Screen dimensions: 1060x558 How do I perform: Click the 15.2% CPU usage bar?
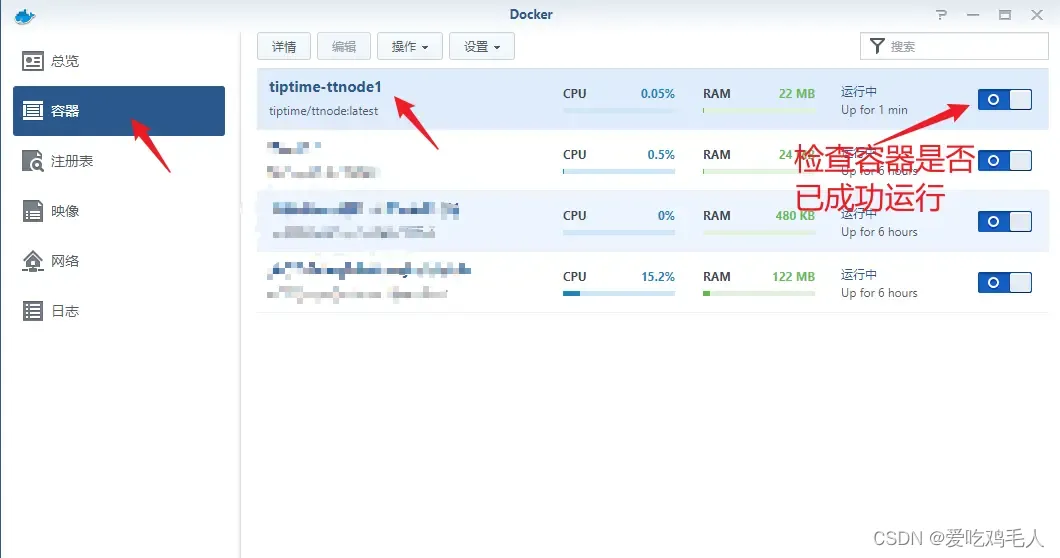click(619, 294)
